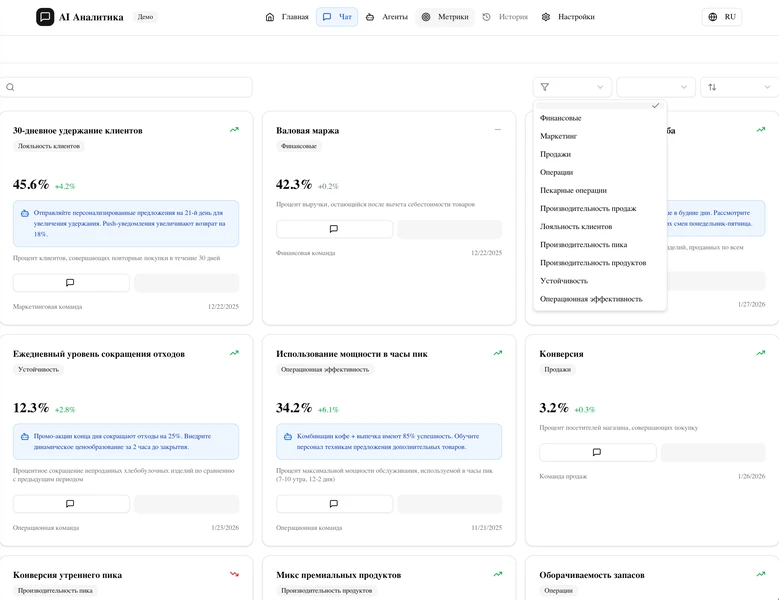779x600 pixels.
Task: Click the grey button on Конверсия card
Action: 713,452
